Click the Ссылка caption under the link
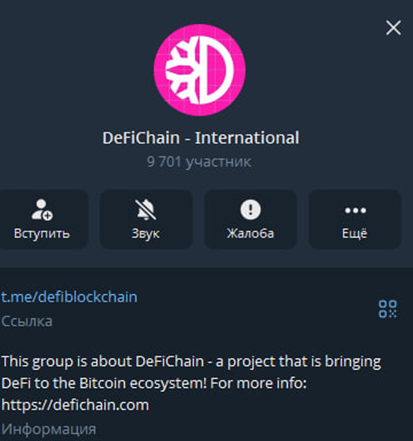413x441 pixels. (x=27, y=321)
